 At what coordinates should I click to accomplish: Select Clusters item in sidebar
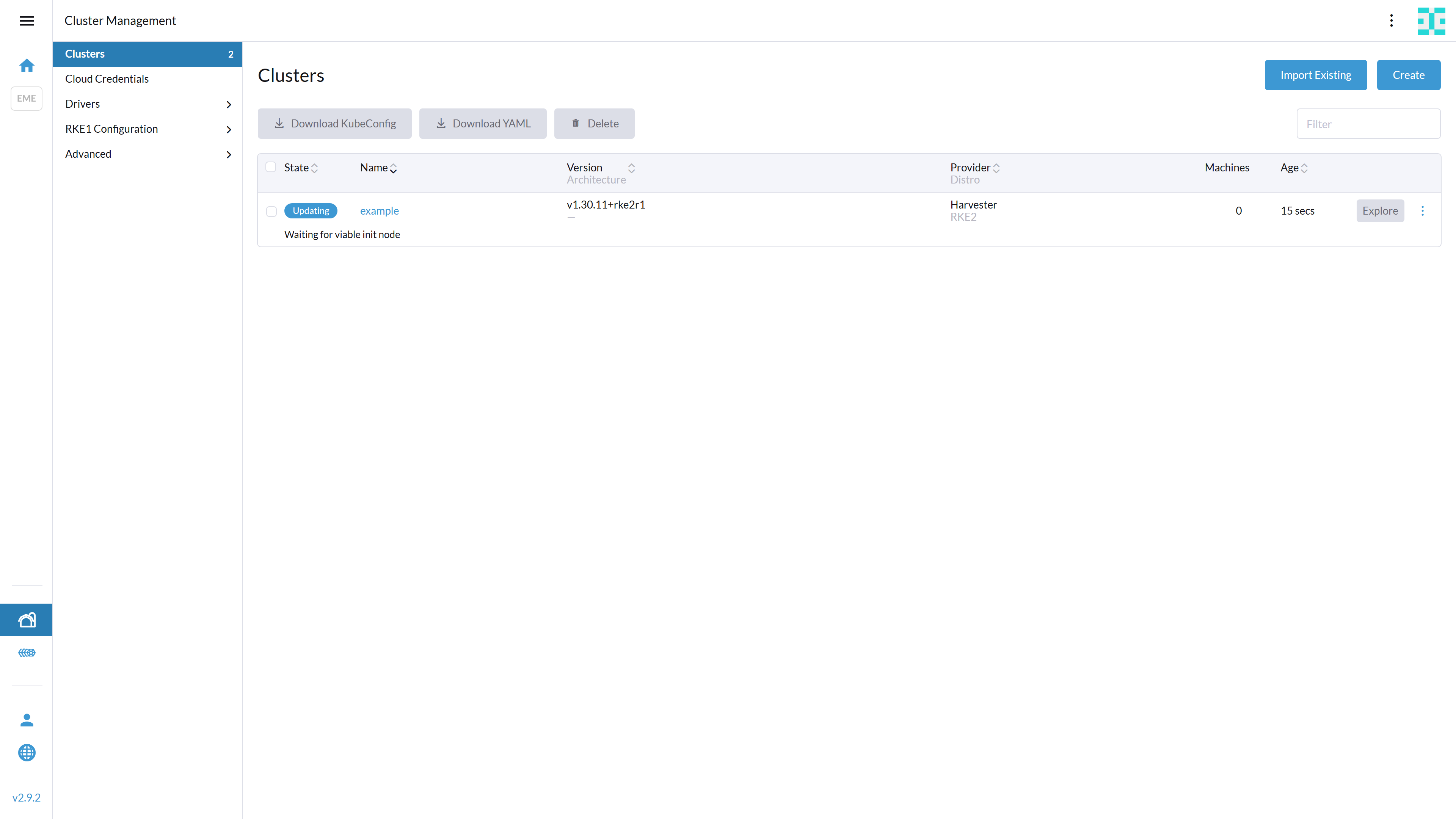pos(85,54)
